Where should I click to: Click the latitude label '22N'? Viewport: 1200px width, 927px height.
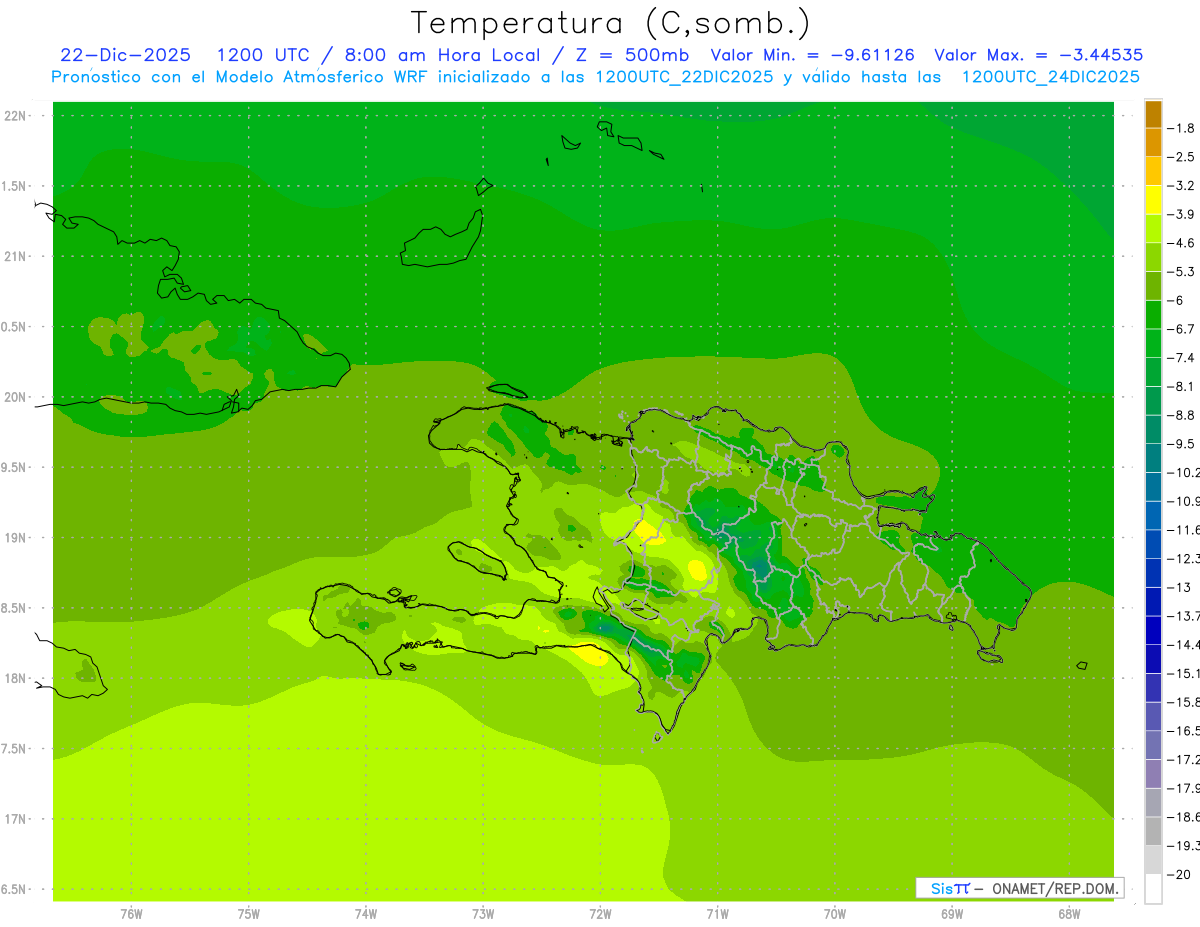coord(16,116)
